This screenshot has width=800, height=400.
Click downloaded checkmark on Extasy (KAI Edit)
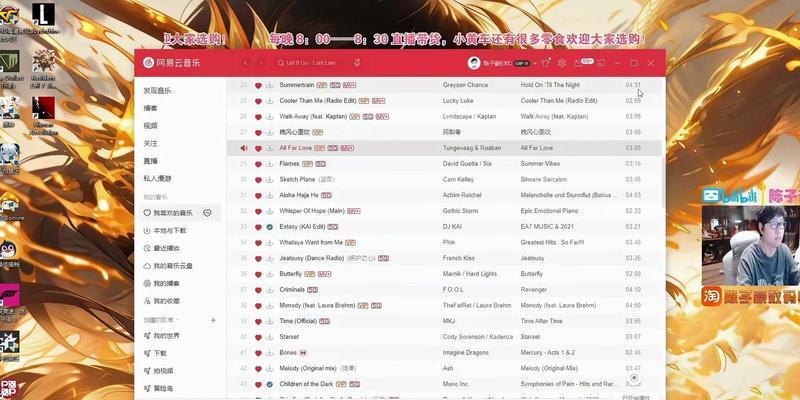point(269,227)
